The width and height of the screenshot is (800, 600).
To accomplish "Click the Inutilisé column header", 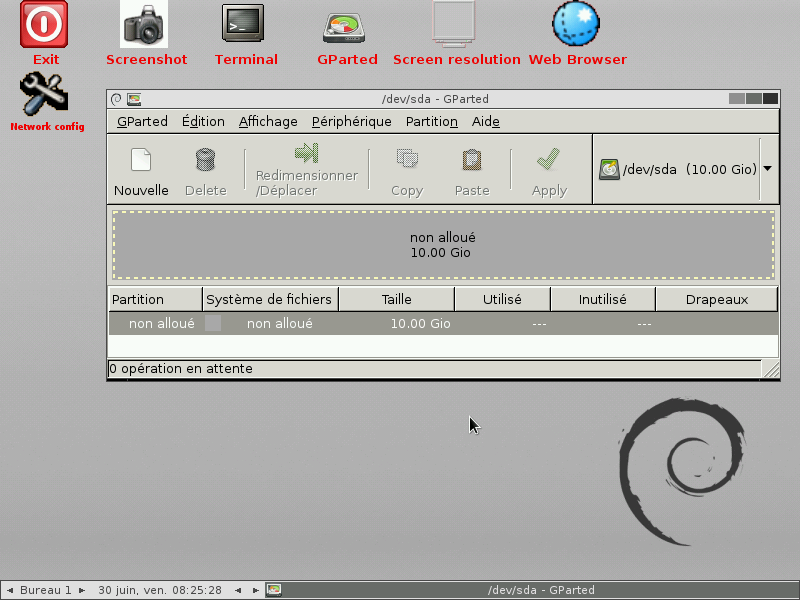I will 603,299.
